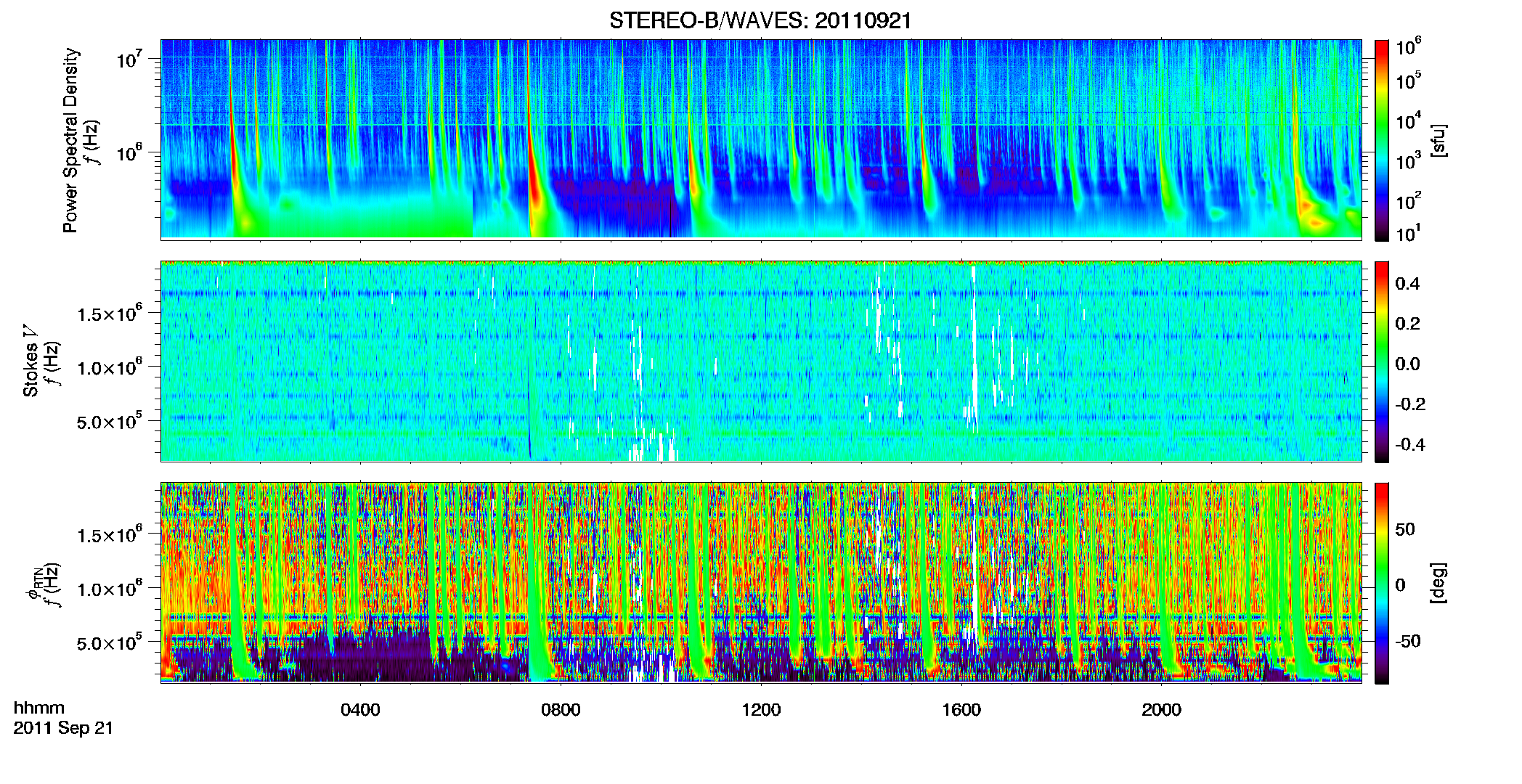Screen dimensions: 1522x784
Task: Click the Stokes V colorbar
Action: (1382, 362)
